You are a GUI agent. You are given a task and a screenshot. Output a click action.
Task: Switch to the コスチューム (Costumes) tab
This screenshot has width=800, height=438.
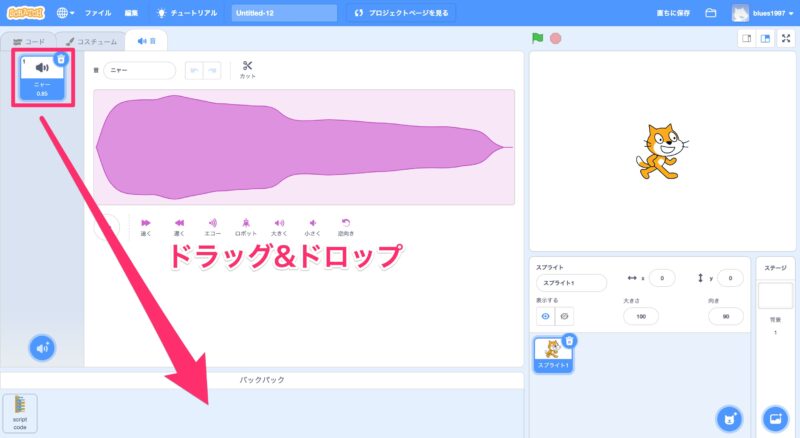point(92,41)
